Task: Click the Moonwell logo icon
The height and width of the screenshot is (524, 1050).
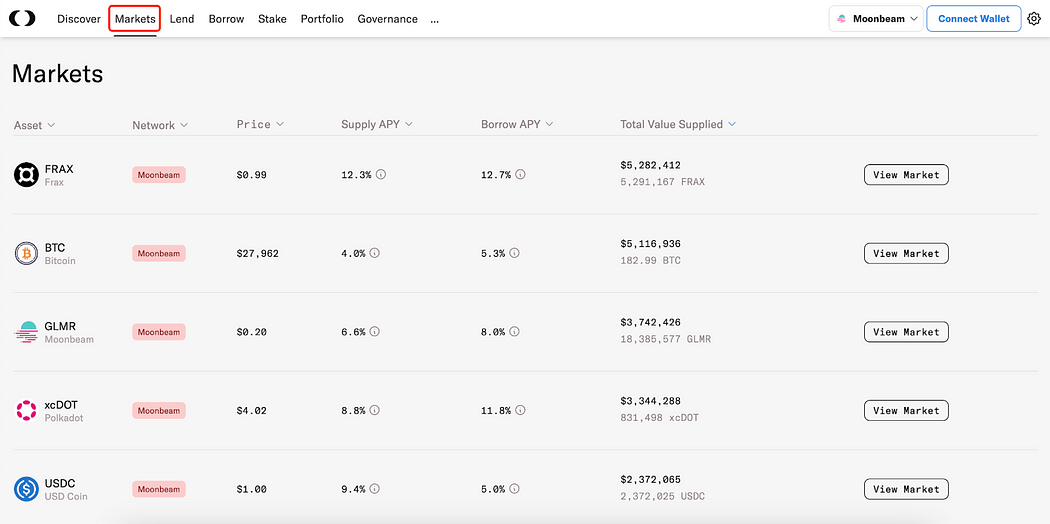Action: point(22,19)
